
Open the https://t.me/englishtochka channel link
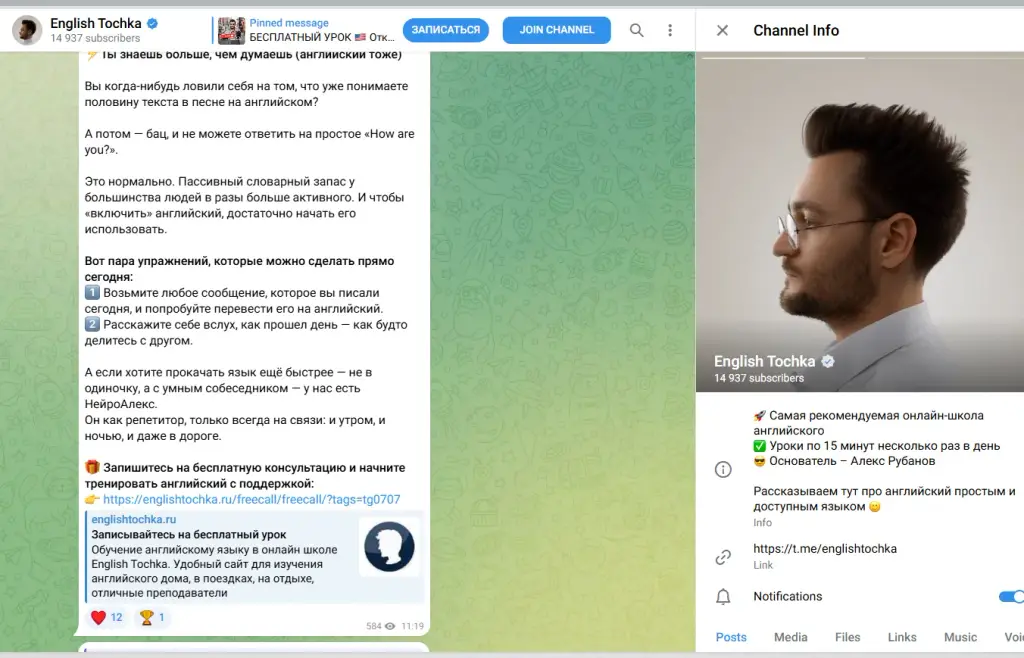(x=825, y=549)
